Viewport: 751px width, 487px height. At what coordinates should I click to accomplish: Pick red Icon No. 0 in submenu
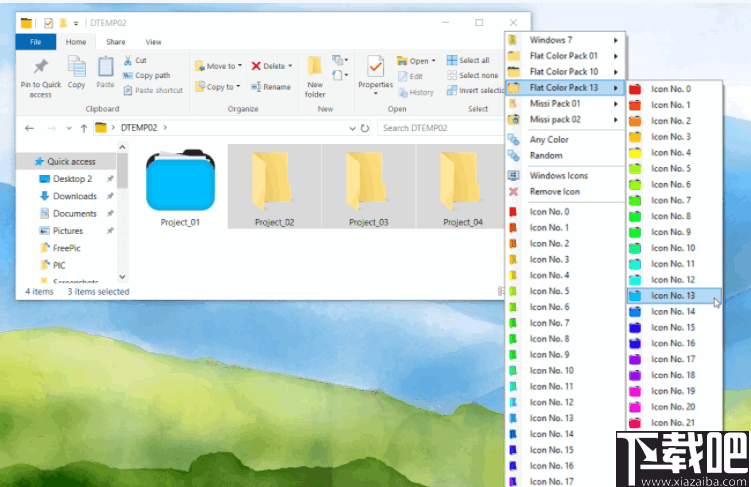(674, 89)
